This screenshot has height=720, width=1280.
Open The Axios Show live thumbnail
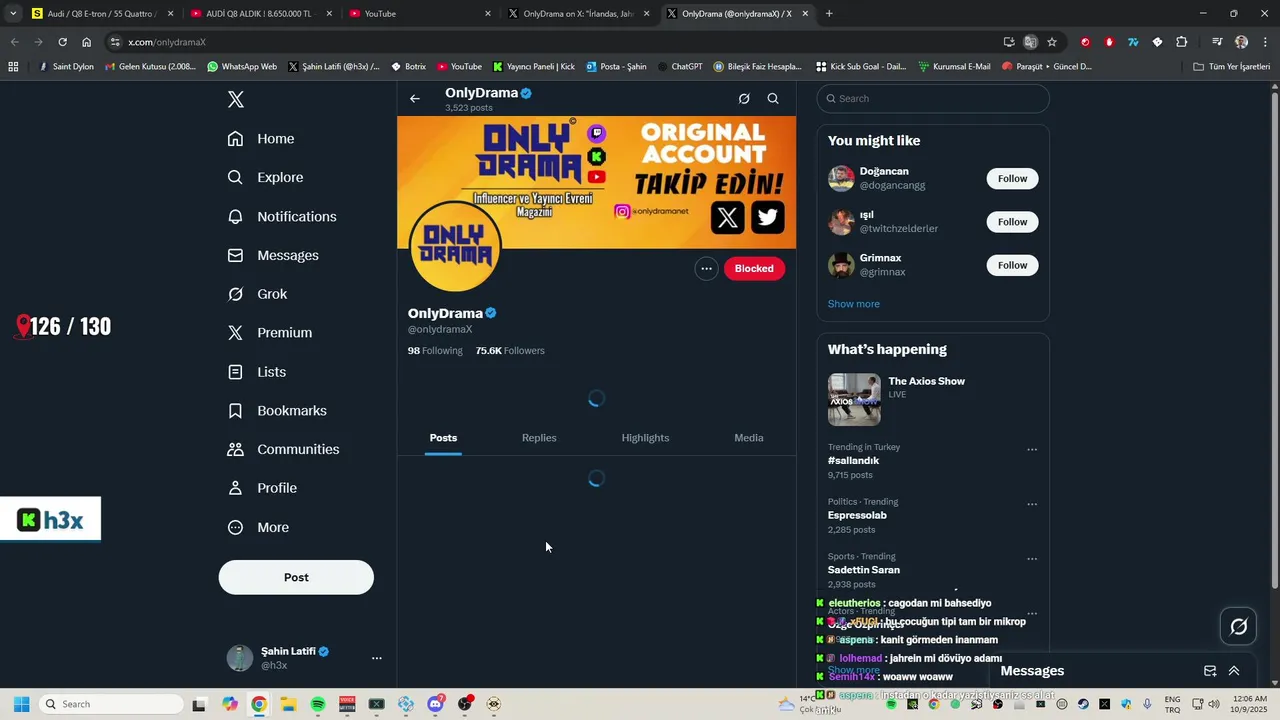click(854, 400)
